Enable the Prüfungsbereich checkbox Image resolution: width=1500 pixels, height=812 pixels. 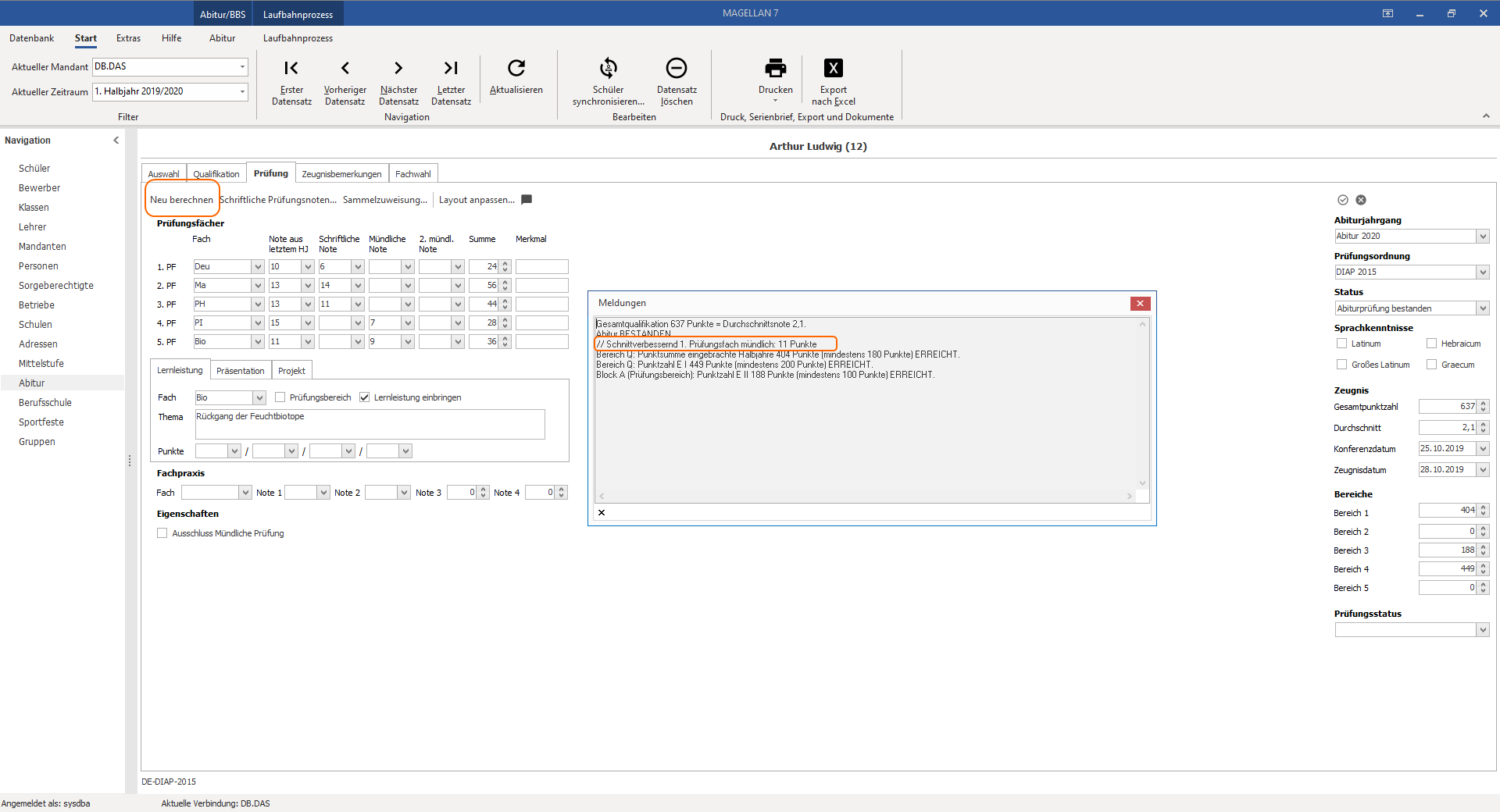280,397
